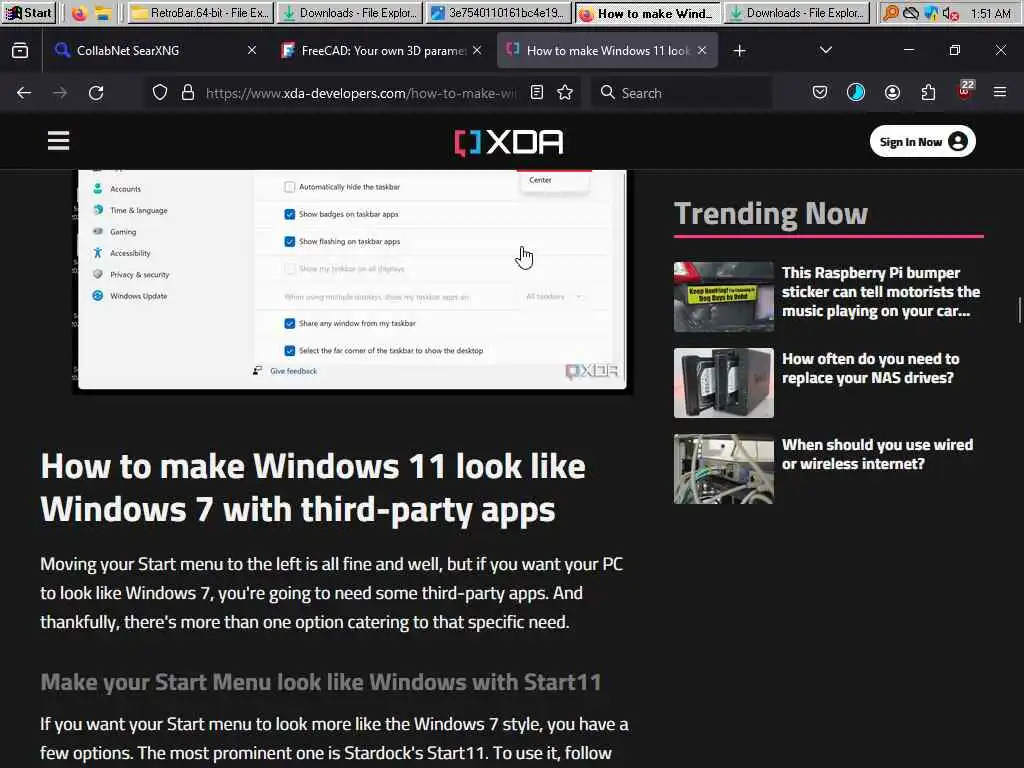Toggle reader view for this article
This screenshot has height=768, width=1024.
(x=537, y=93)
